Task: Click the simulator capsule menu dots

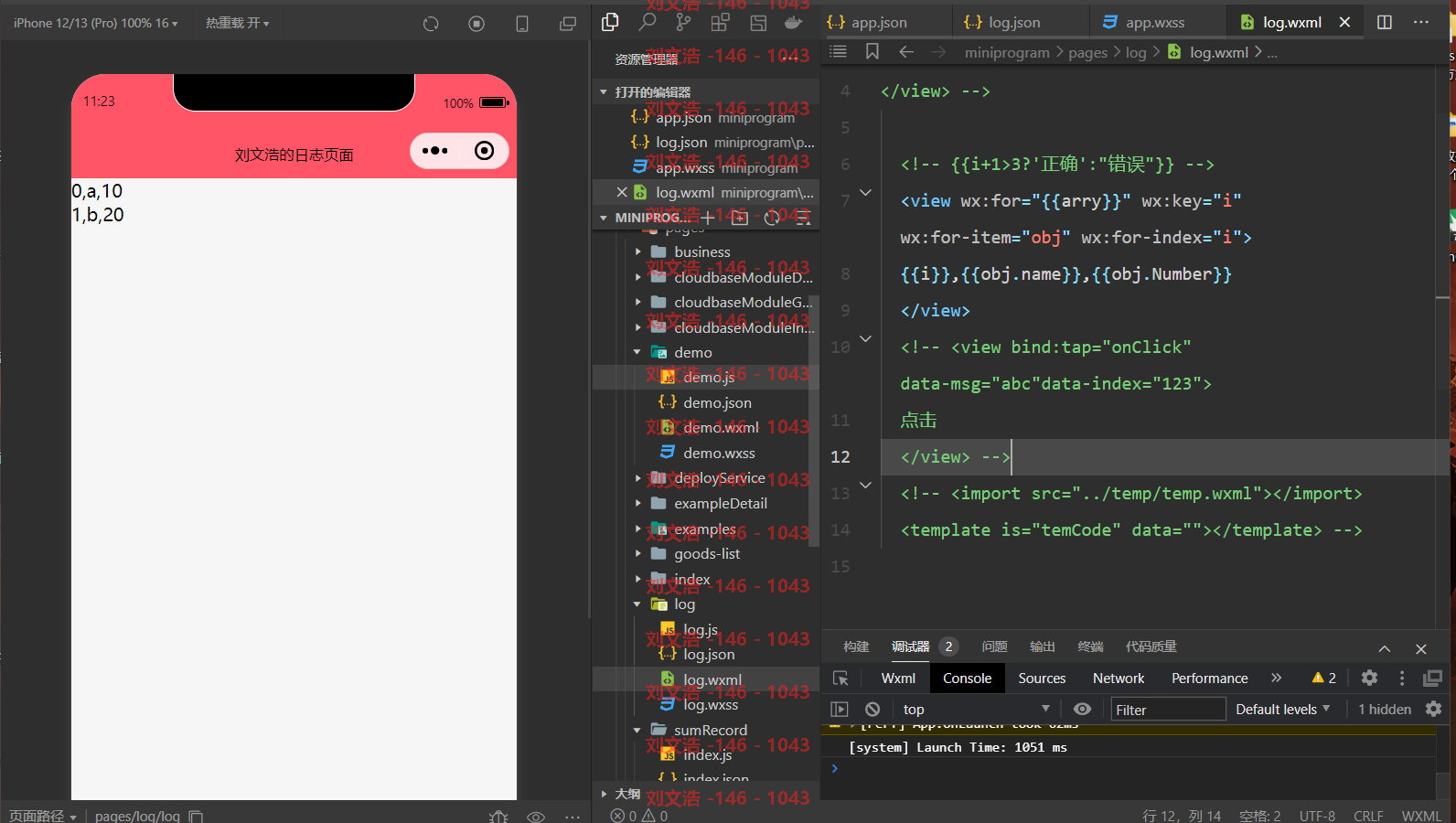Action: click(435, 151)
